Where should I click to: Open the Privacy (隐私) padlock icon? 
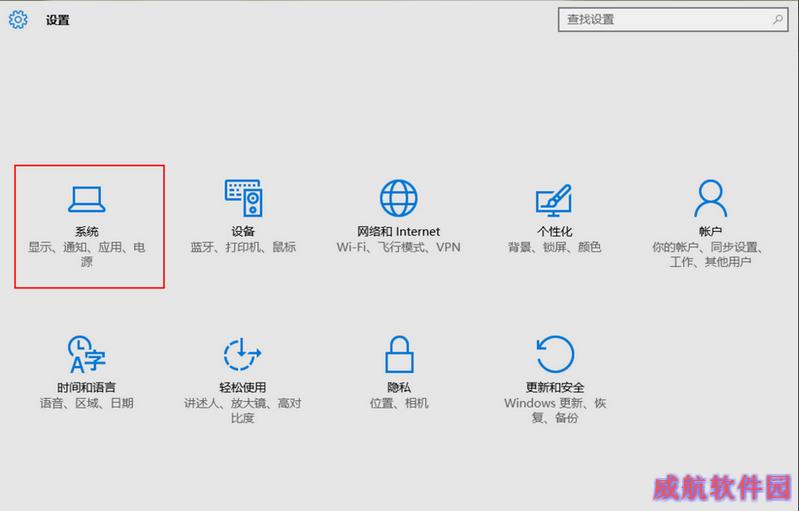399,354
